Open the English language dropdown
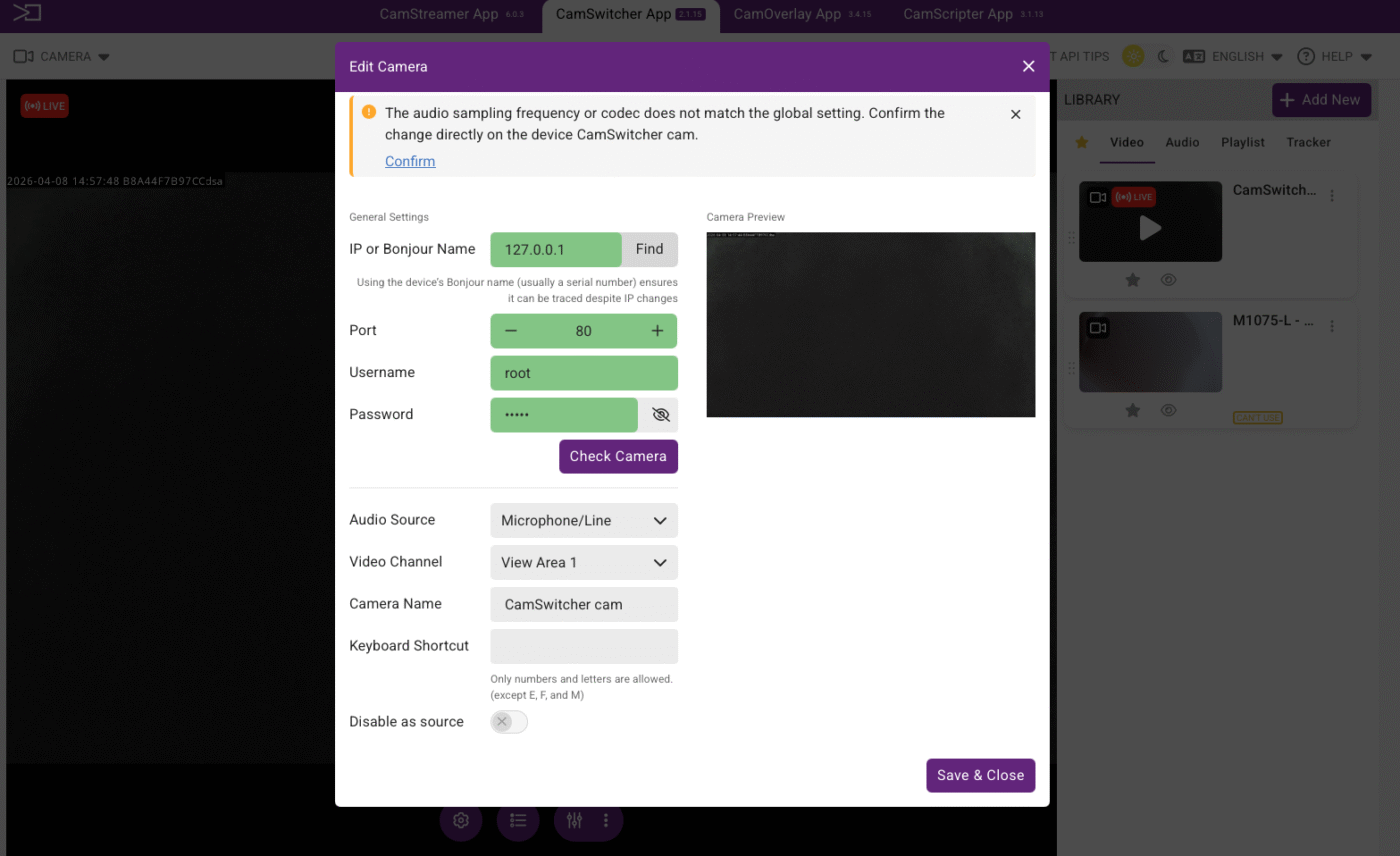 tap(1234, 57)
